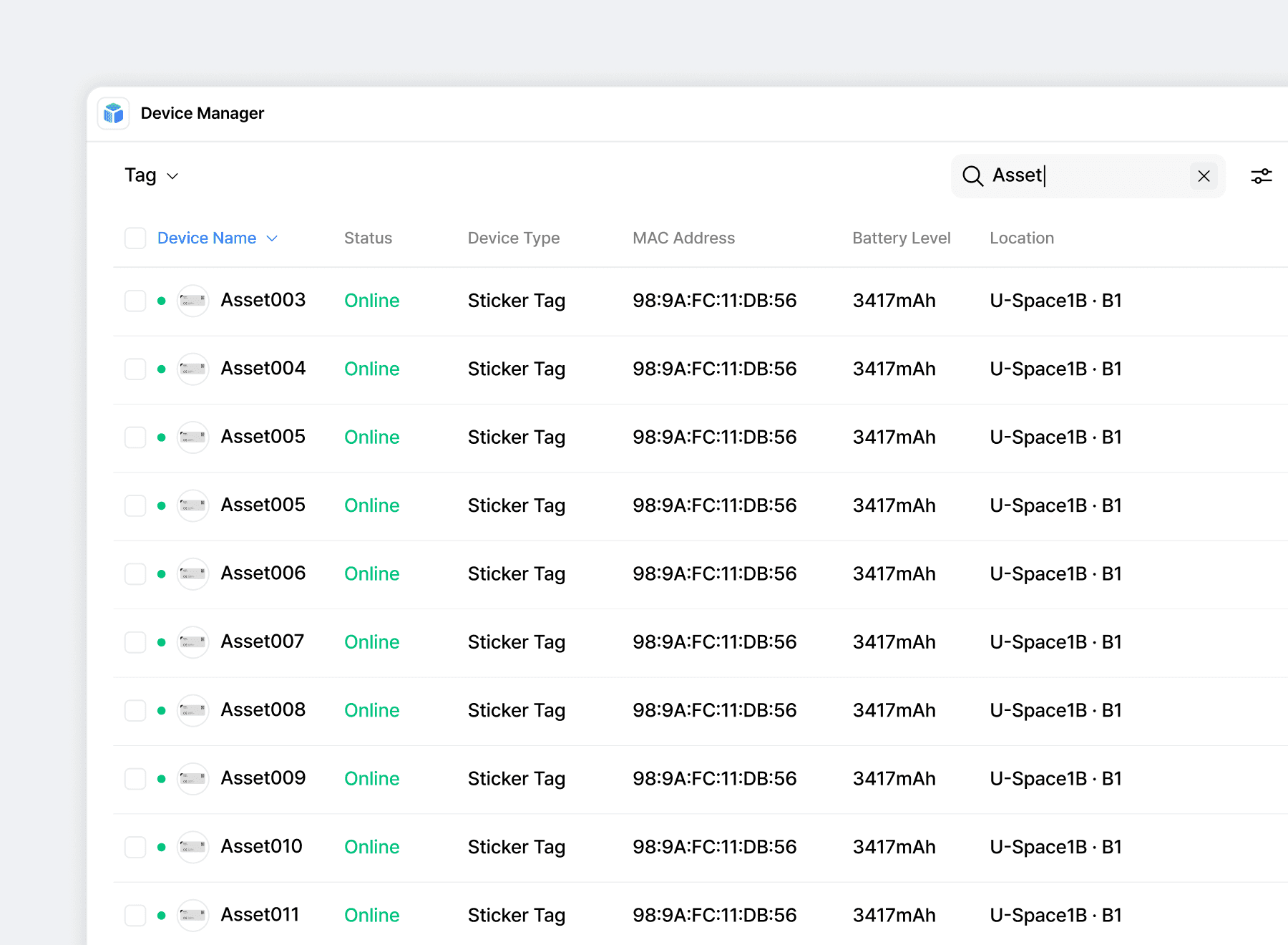This screenshot has height=945, width=1288.
Task: Select the Asset008 row checkbox
Action: click(x=135, y=711)
